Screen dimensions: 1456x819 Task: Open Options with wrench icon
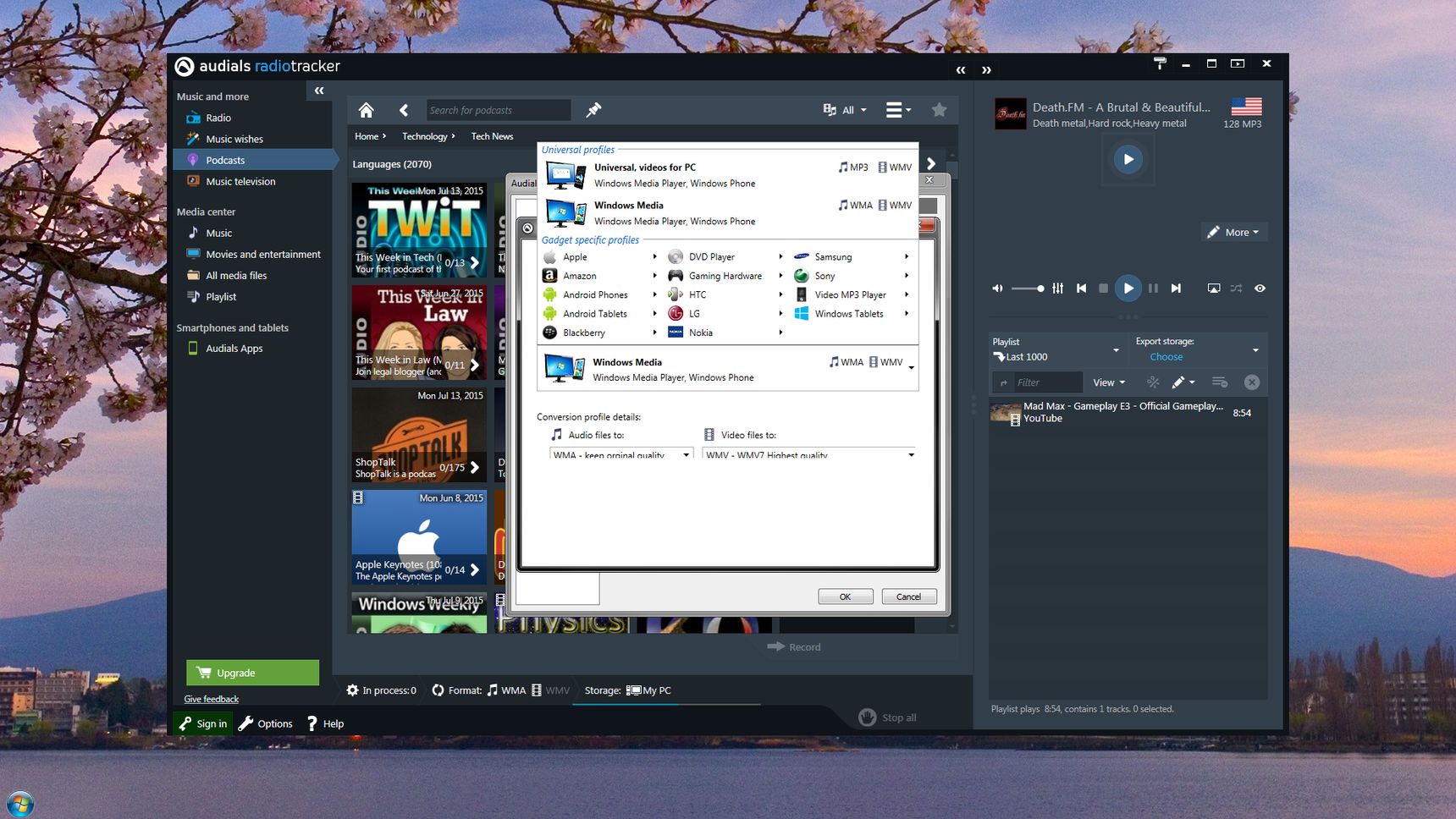coord(266,723)
